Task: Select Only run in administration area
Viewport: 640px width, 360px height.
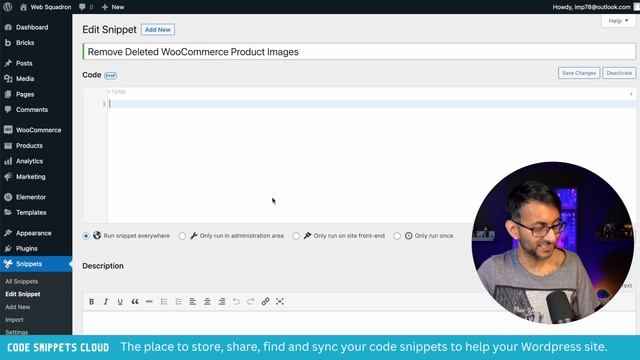Action: (x=182, y=236)
